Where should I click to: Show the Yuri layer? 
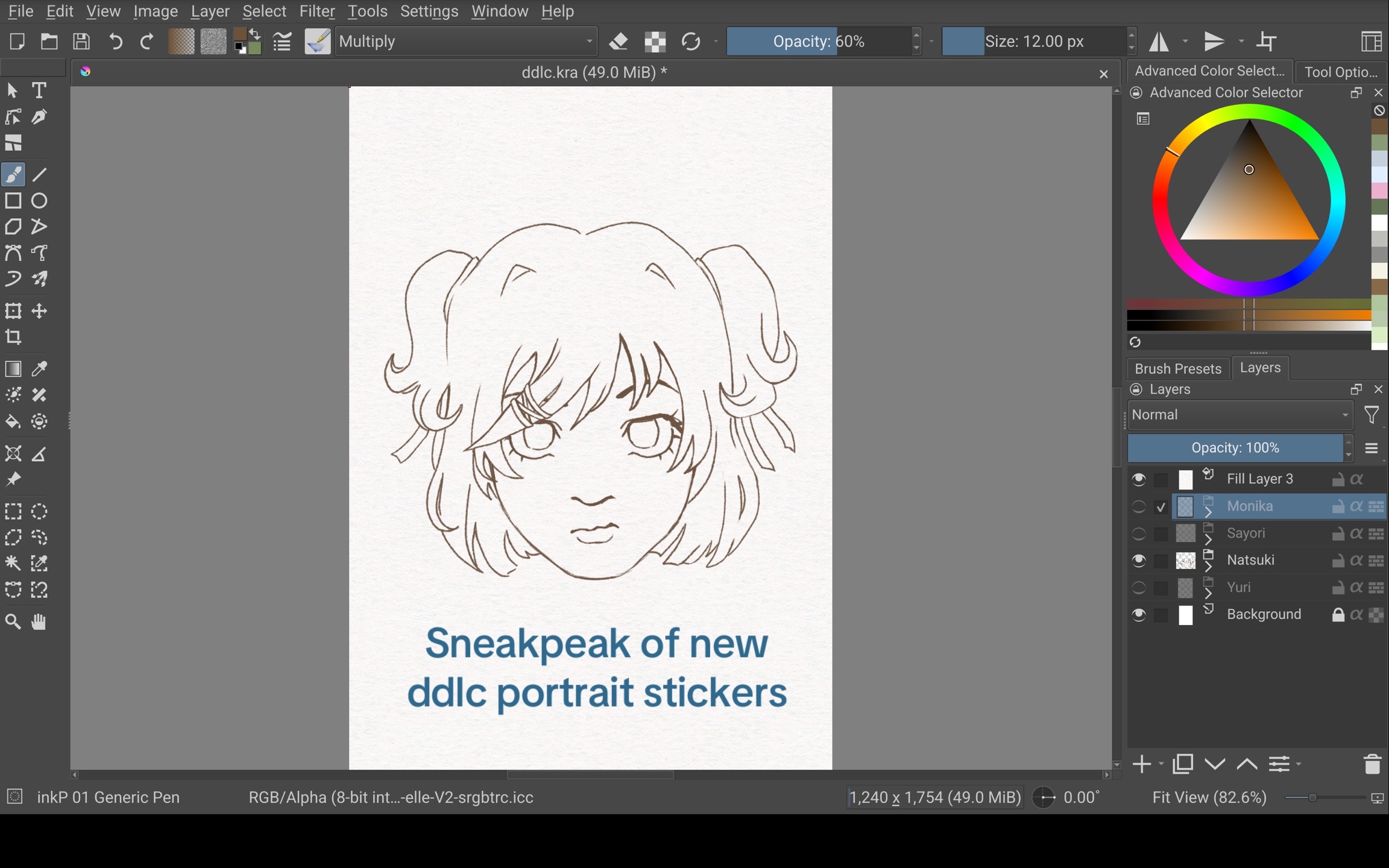click(1138, 588)
